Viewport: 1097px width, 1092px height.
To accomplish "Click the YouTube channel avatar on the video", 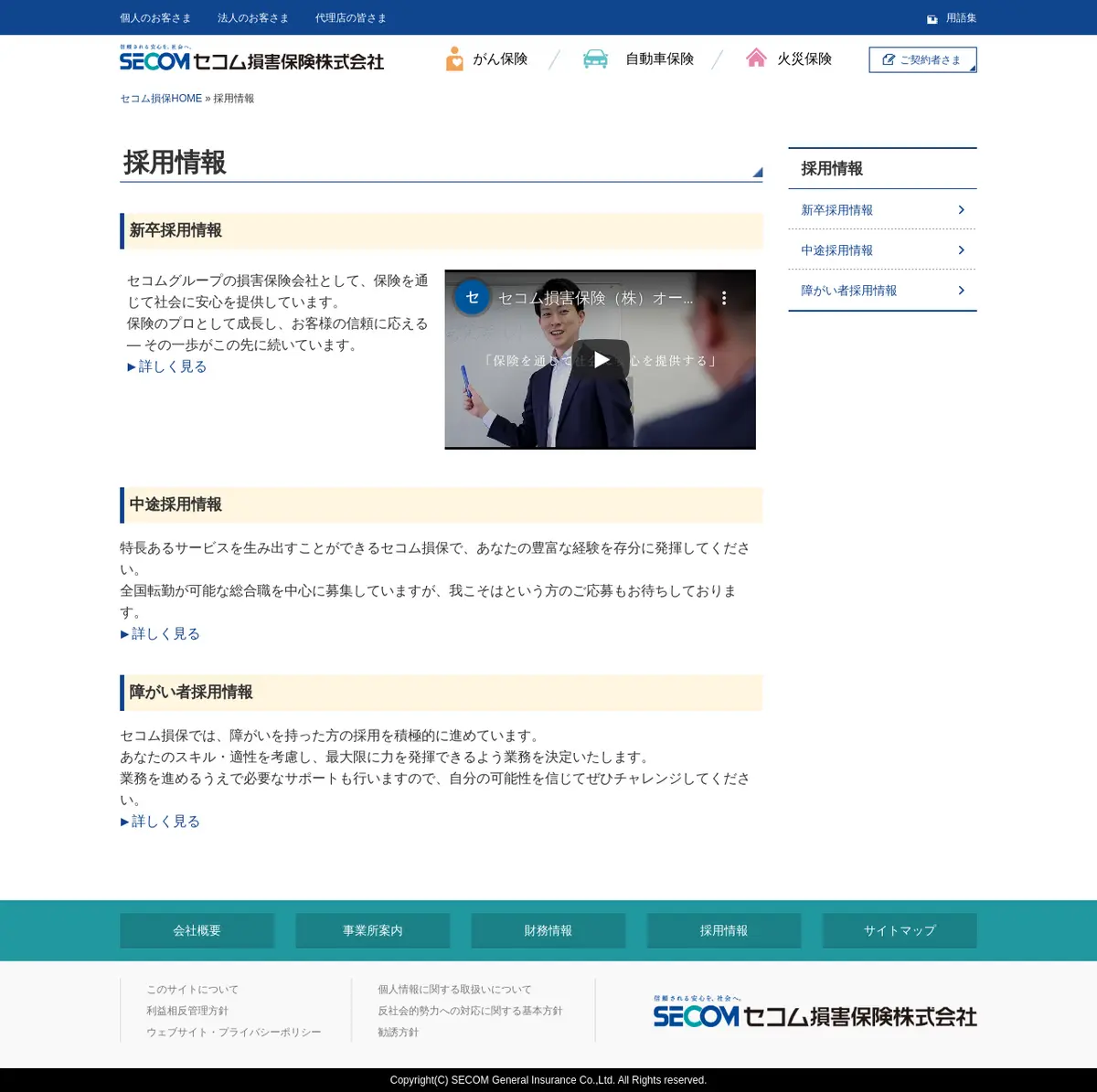I will point(473,297).
